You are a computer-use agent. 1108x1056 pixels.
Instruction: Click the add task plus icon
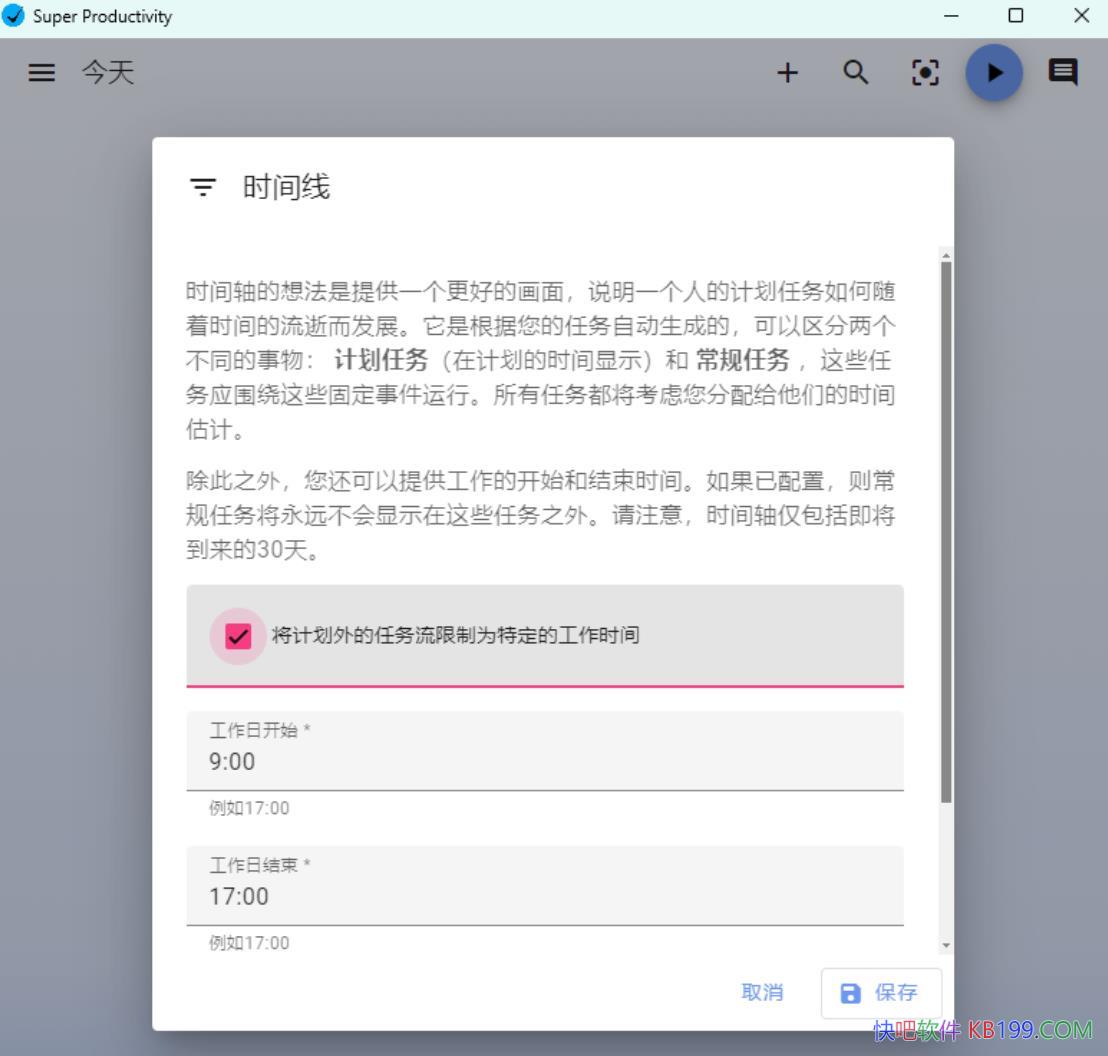(788, 73)
